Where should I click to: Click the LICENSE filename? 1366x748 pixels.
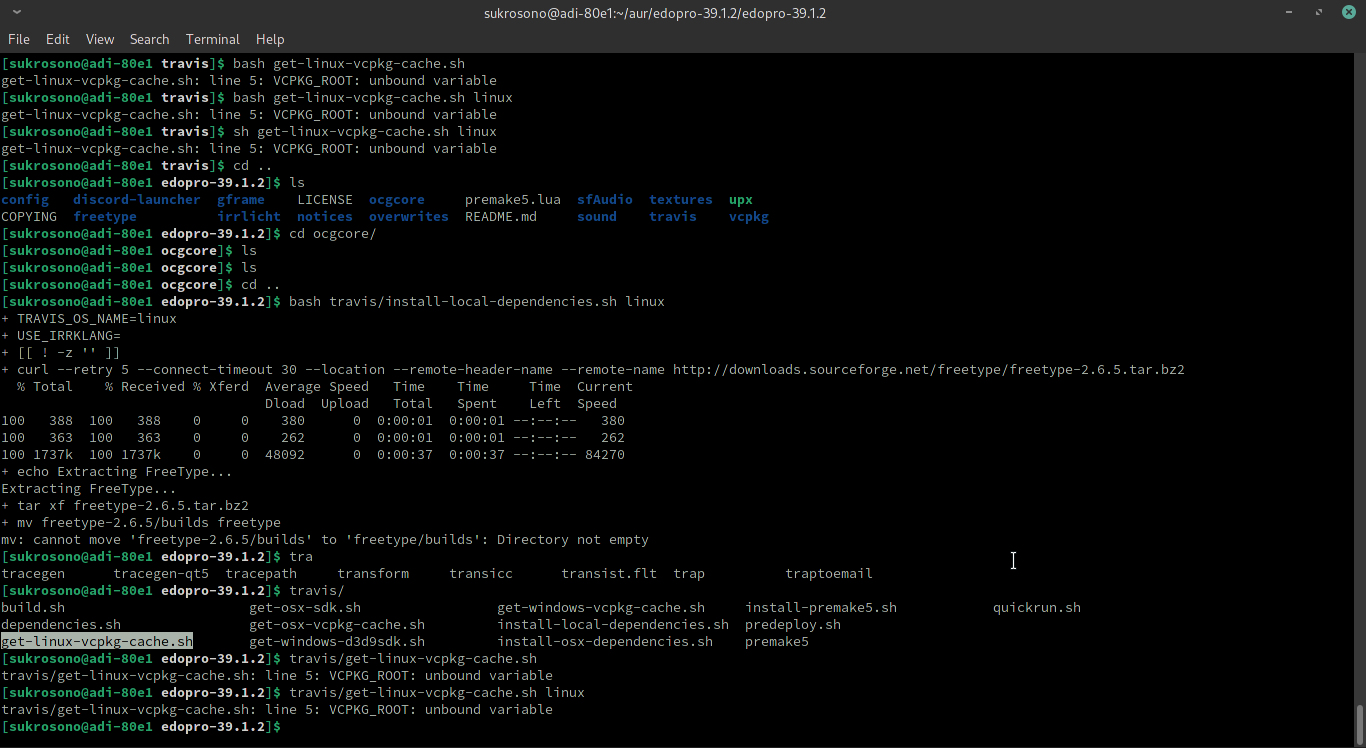click(x=324, y=199)
